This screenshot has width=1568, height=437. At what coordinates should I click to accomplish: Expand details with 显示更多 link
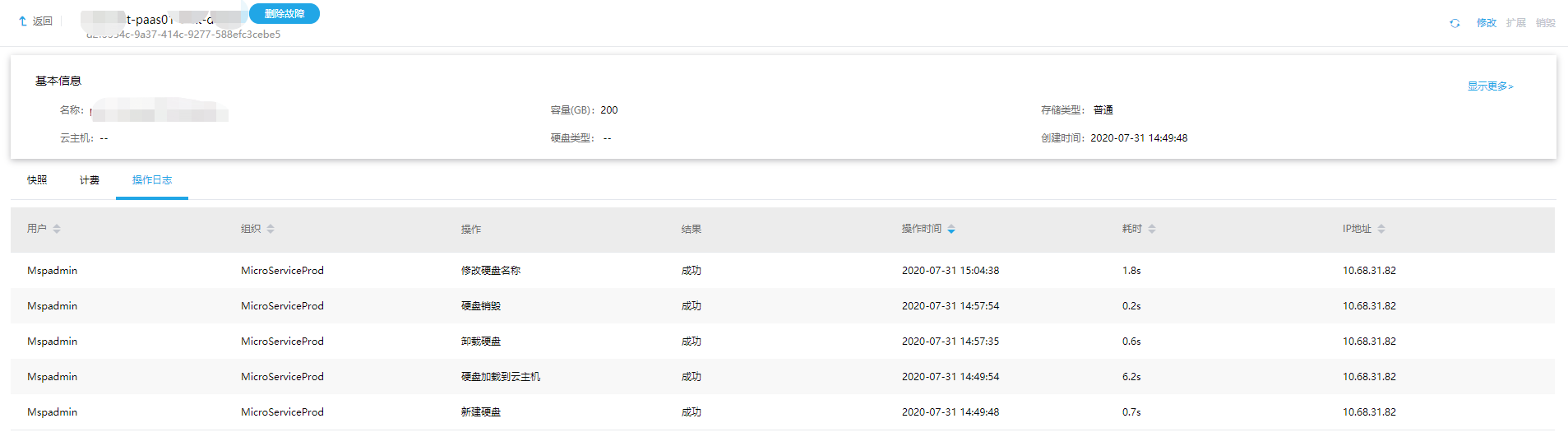[1490, 86]
